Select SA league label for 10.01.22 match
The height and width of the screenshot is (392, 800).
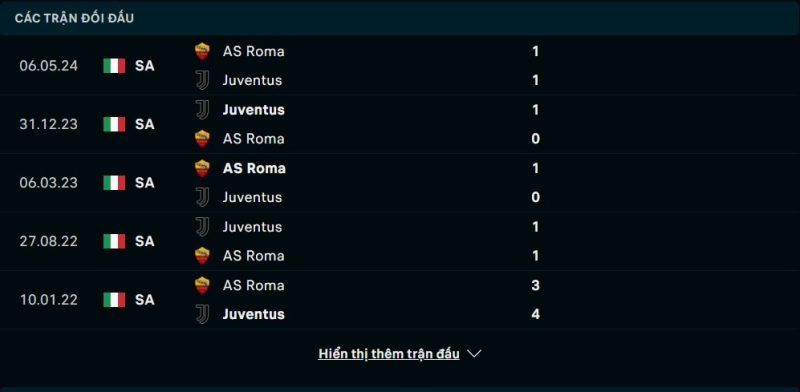tap(144, 300)
